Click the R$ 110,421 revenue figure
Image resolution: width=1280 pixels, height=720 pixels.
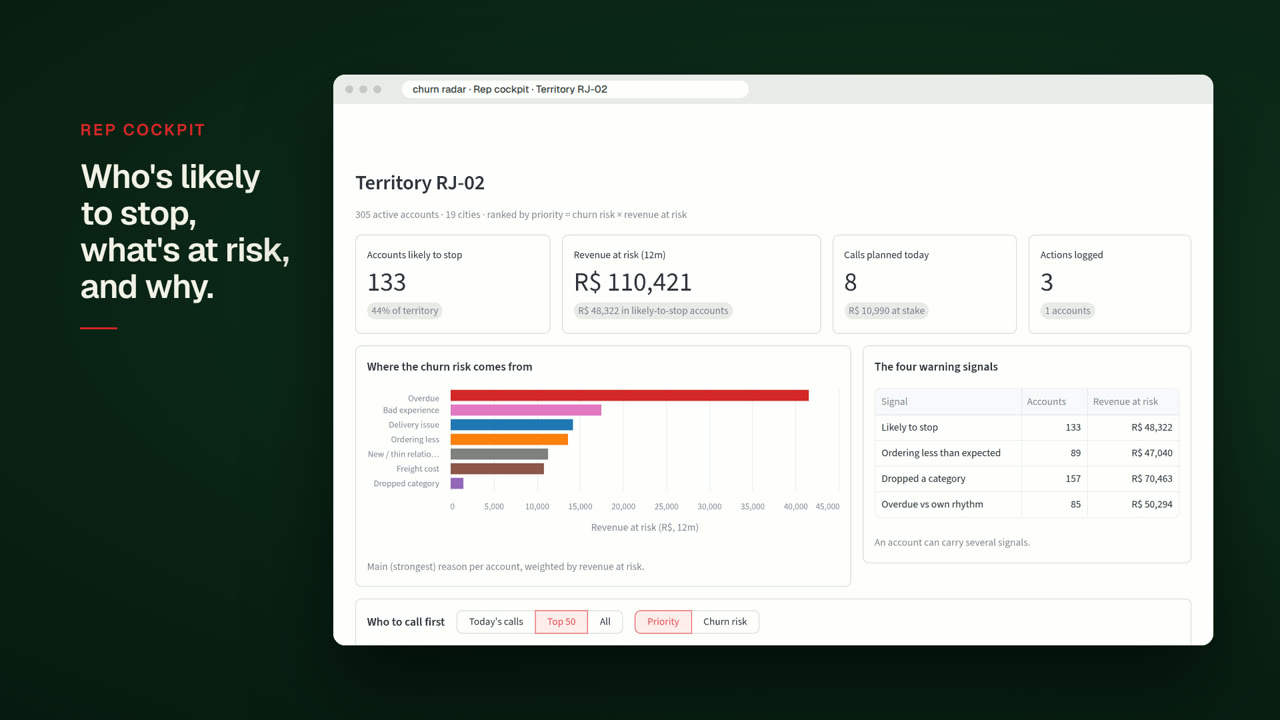(x=633, y=283)
